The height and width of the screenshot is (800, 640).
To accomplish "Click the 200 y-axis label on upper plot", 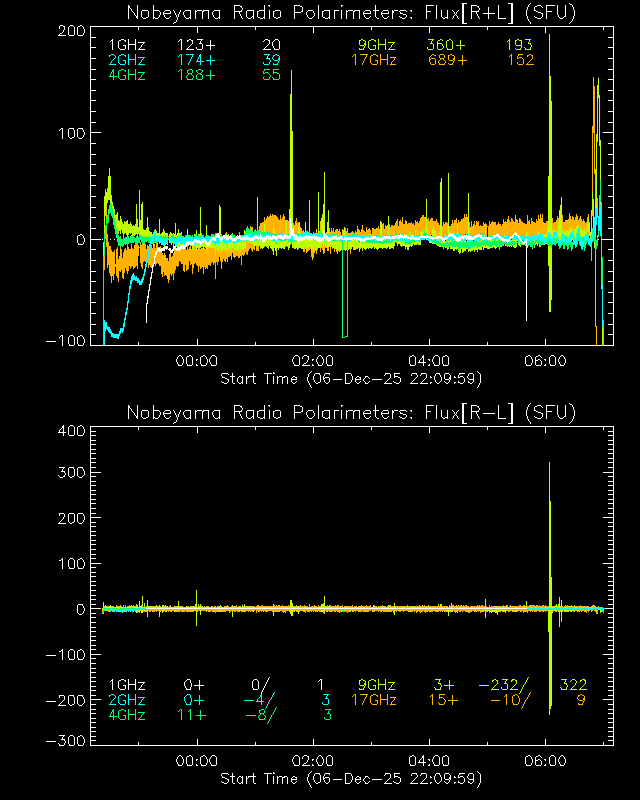I will click(x=69, y=30).
